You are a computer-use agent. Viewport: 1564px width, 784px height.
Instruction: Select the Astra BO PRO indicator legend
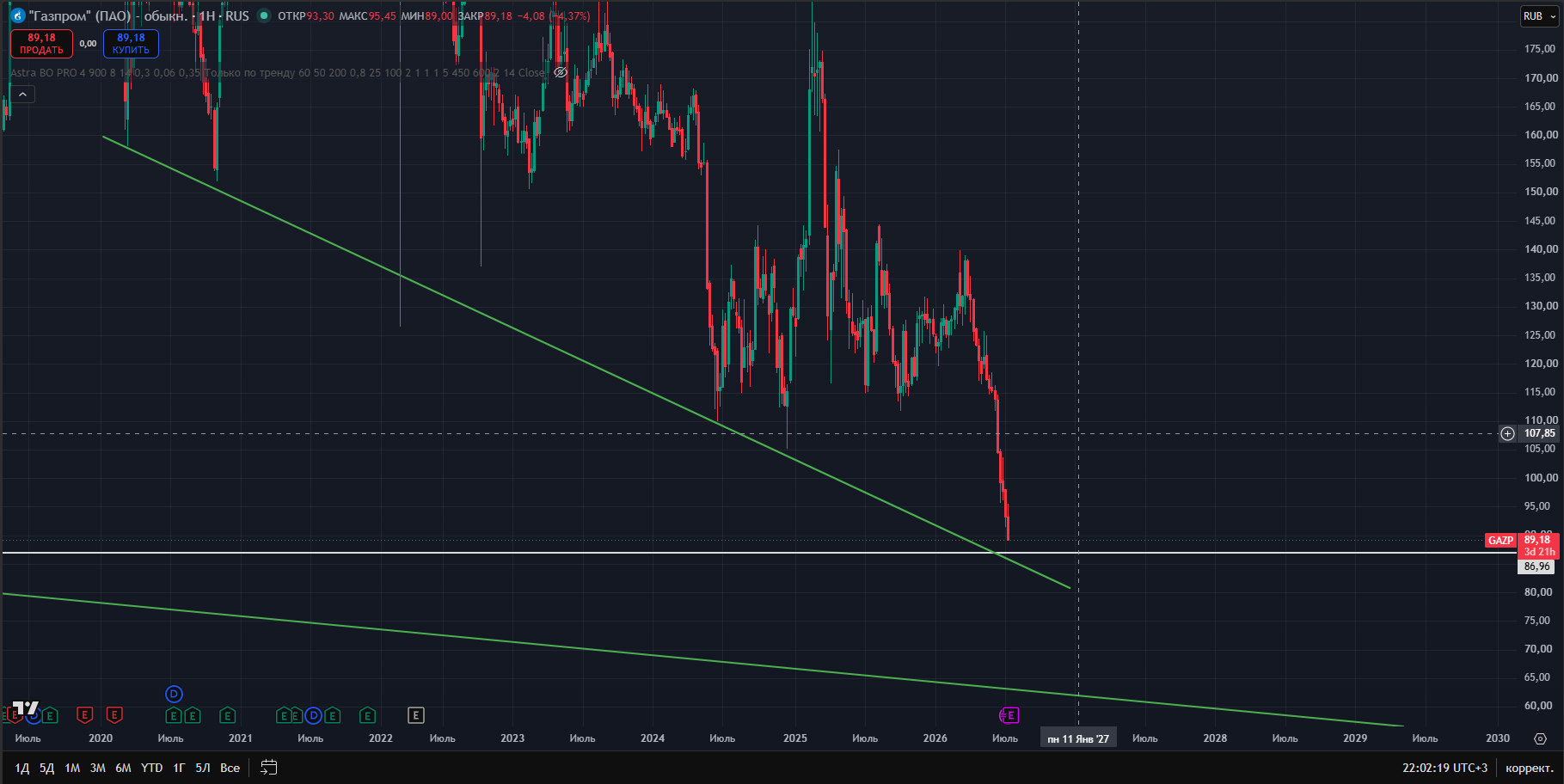[278, 73]
